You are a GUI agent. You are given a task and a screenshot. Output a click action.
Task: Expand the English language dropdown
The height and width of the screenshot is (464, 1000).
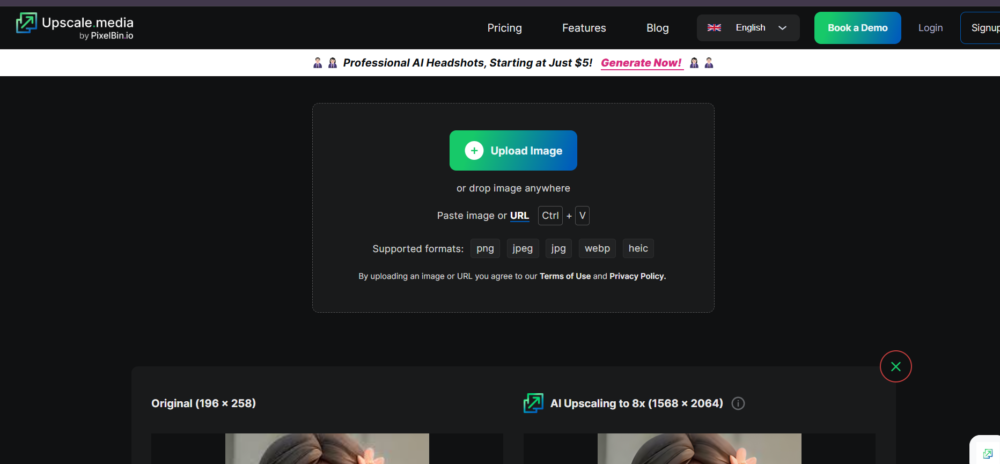pyautogui.click(x=748, y=28)
